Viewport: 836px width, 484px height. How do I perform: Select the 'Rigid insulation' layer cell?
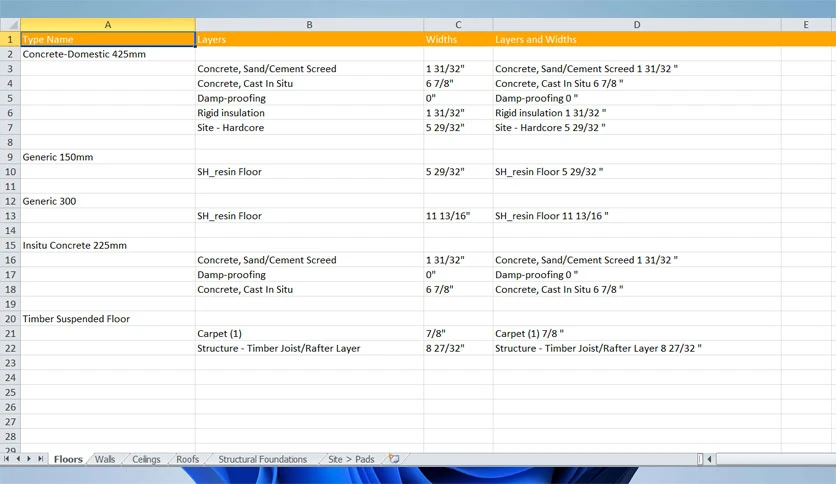point(309,113)
